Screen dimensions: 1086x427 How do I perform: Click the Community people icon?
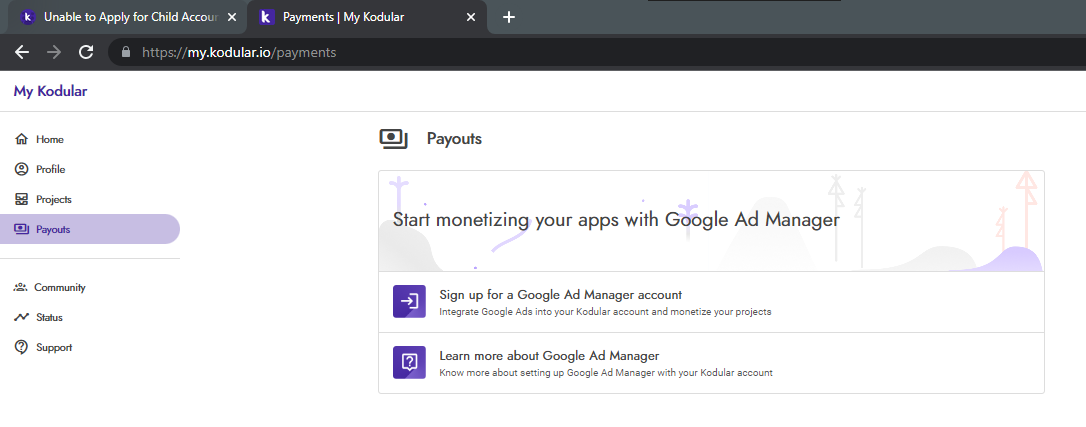[21, 287]
